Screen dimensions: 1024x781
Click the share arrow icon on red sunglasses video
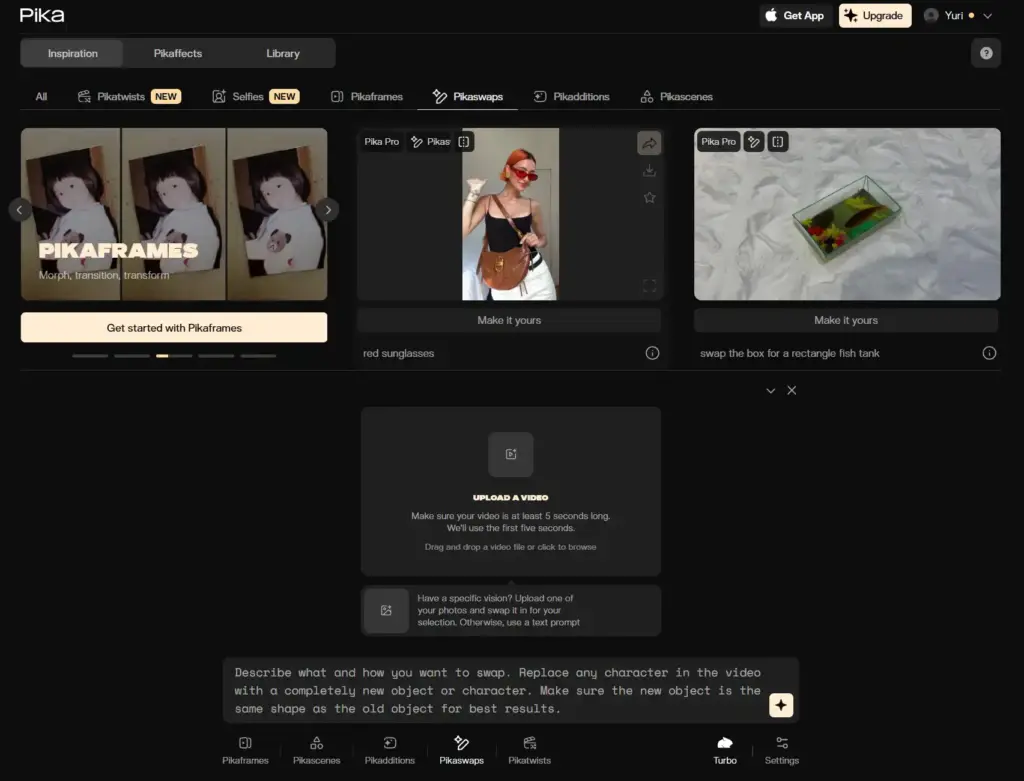pos(649,143)
